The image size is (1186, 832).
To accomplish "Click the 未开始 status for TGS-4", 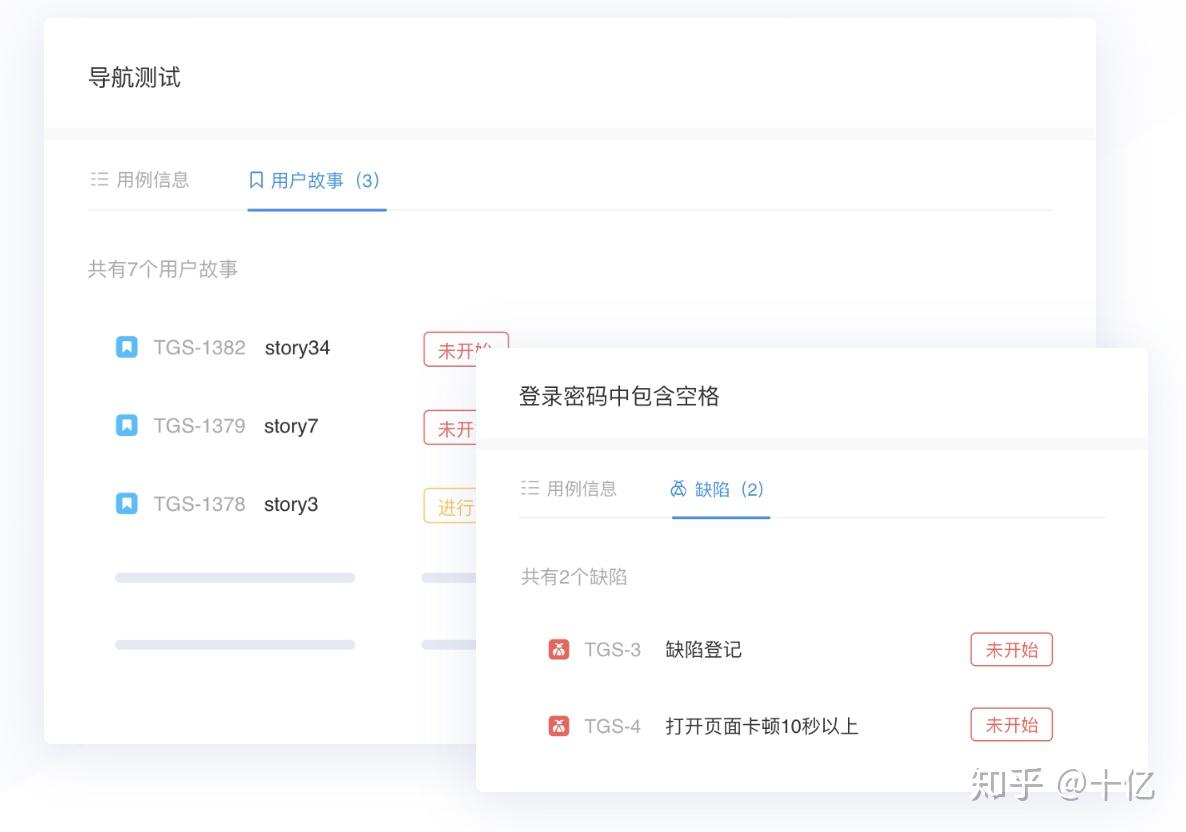I will [x=1011, y=725].
